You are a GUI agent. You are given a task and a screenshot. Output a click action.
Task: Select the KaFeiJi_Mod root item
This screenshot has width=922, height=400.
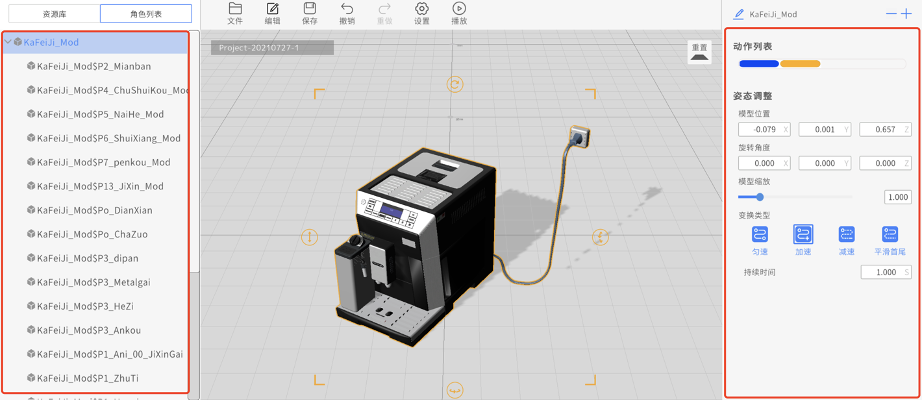(95, 42)
